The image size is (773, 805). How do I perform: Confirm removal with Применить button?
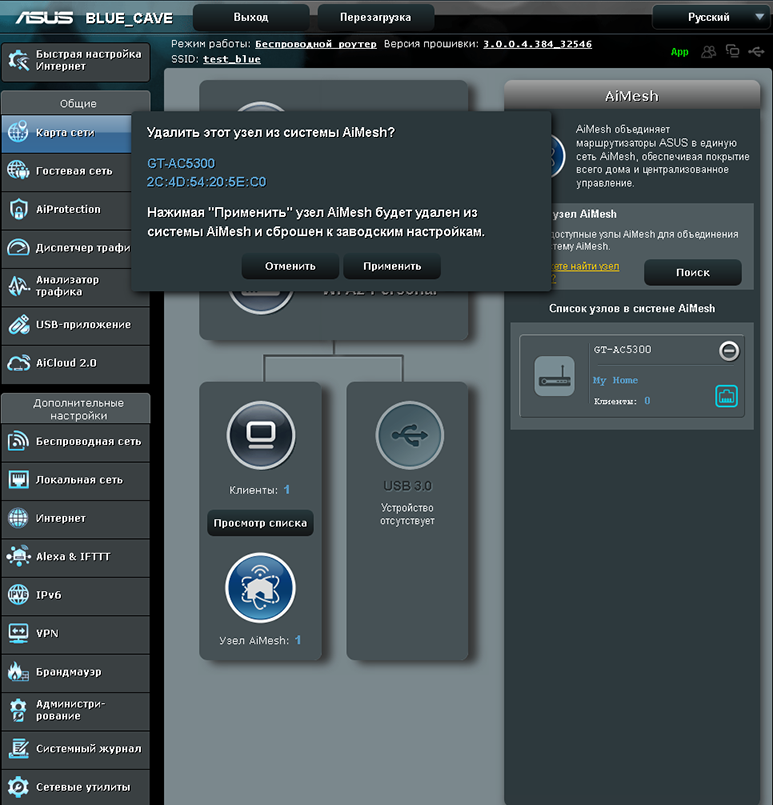point(392,266)
